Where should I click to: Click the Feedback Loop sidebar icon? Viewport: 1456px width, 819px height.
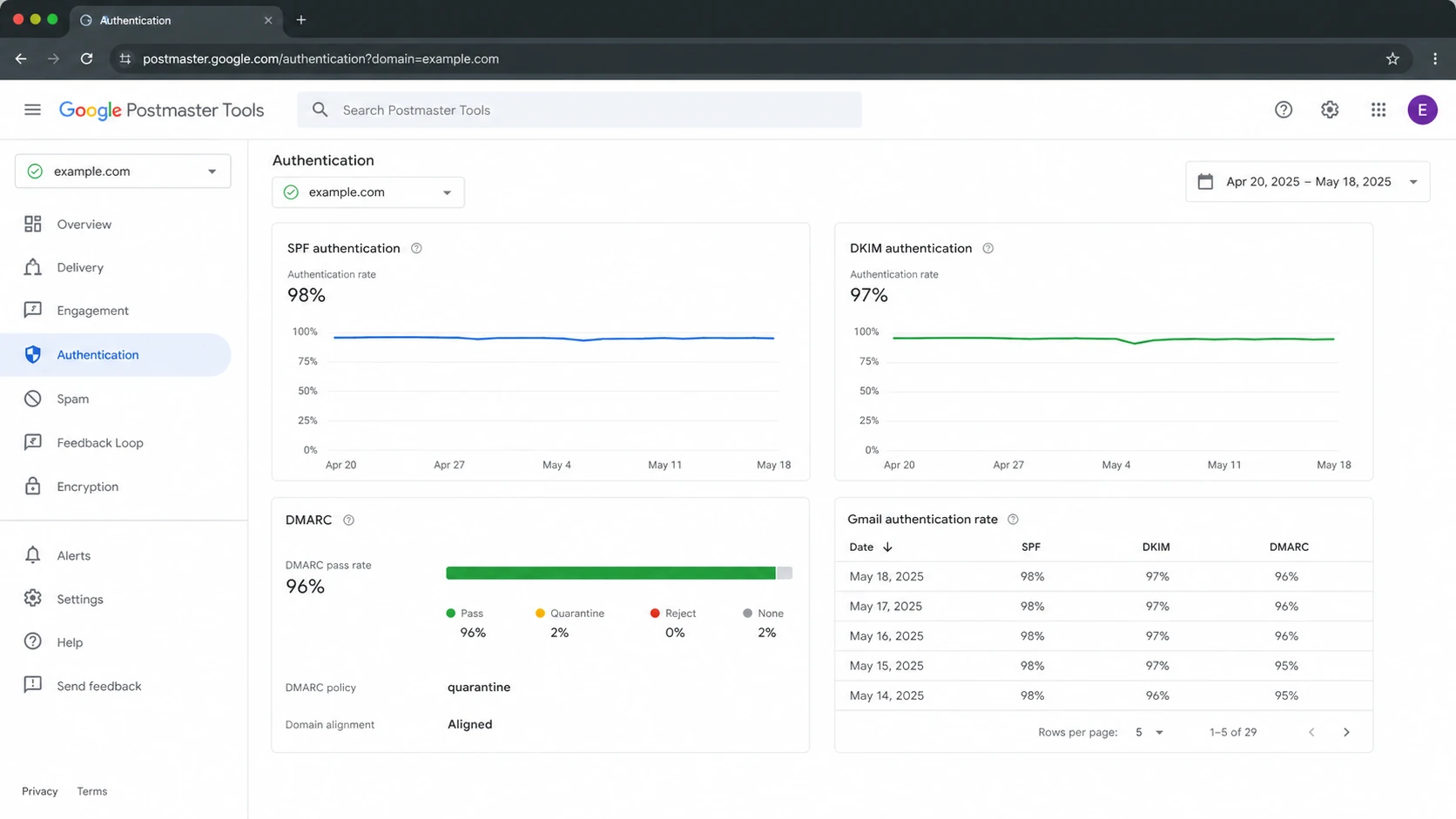pos(33,442)
